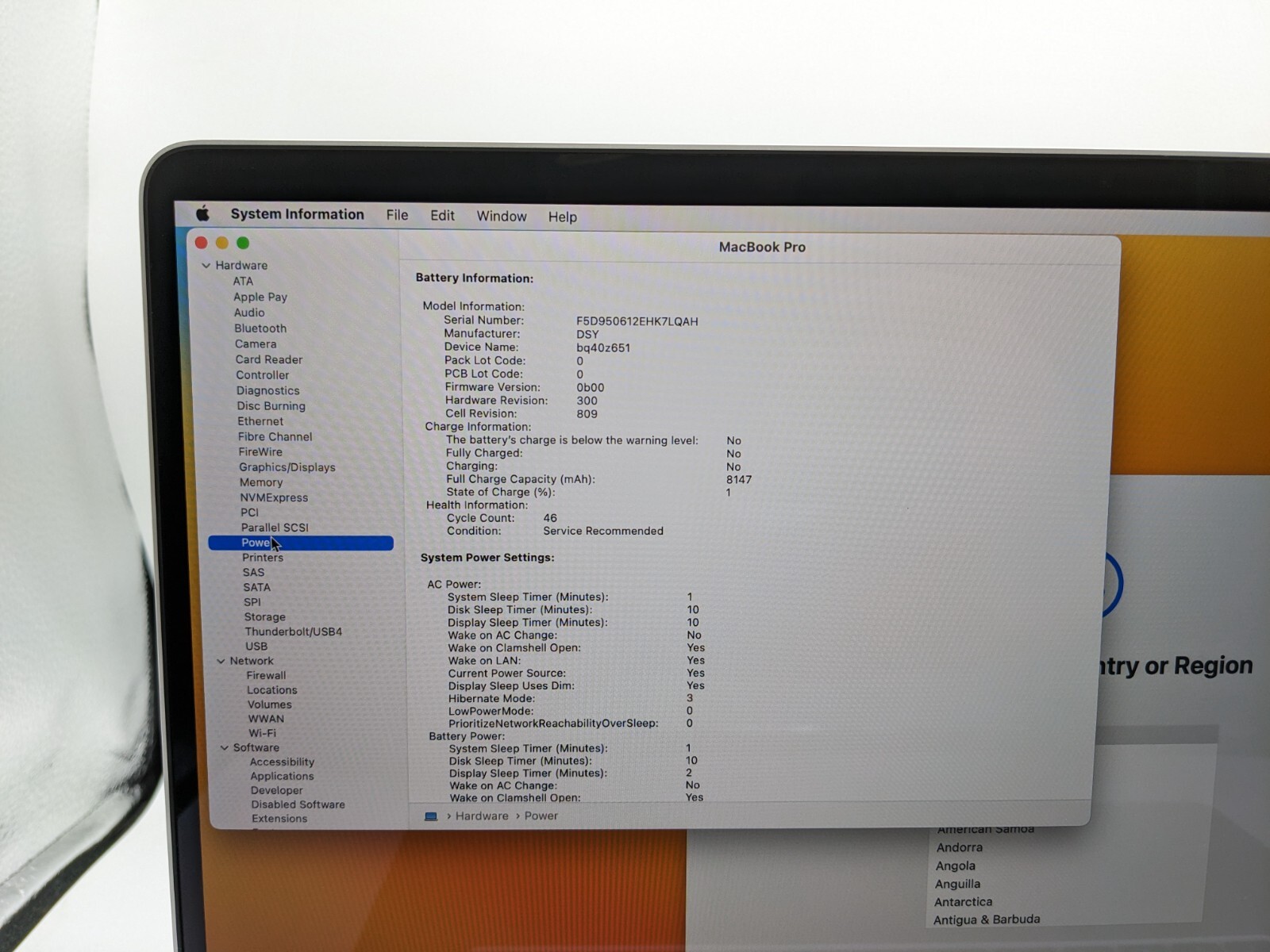Select Storage in the sidebar

pos(265,617)
